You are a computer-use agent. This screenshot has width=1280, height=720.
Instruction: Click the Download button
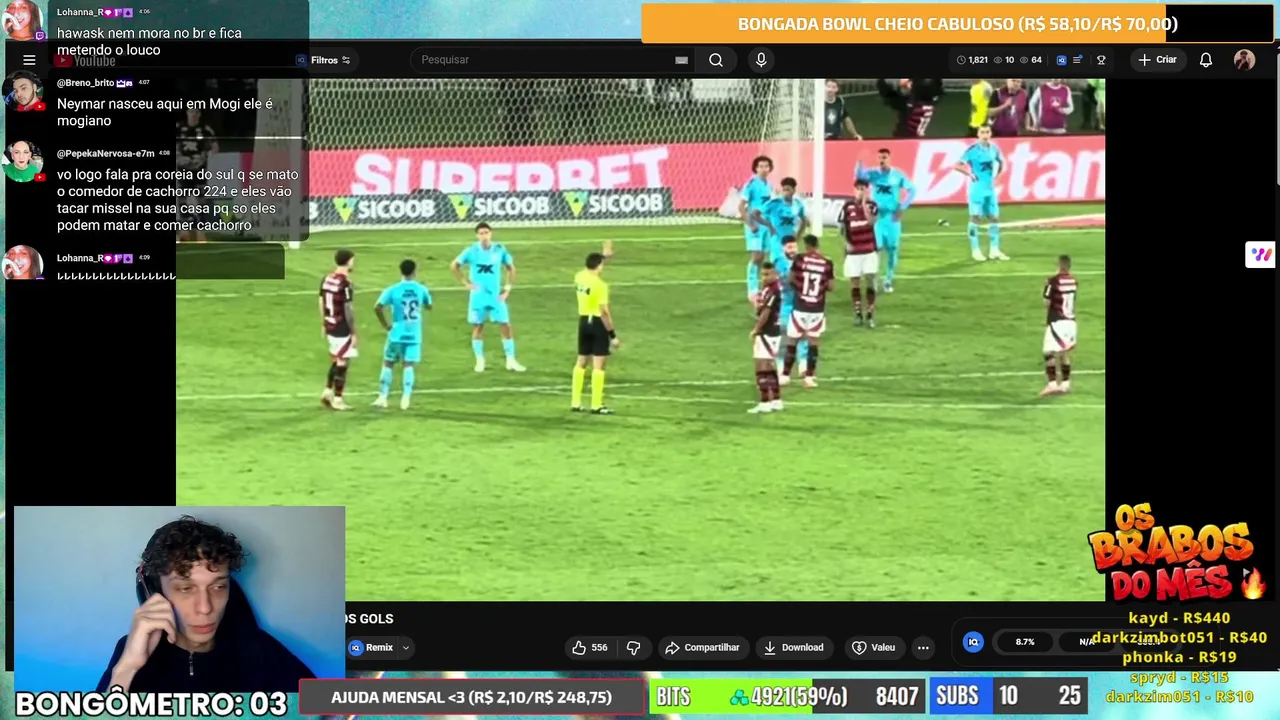click(793, 647)
